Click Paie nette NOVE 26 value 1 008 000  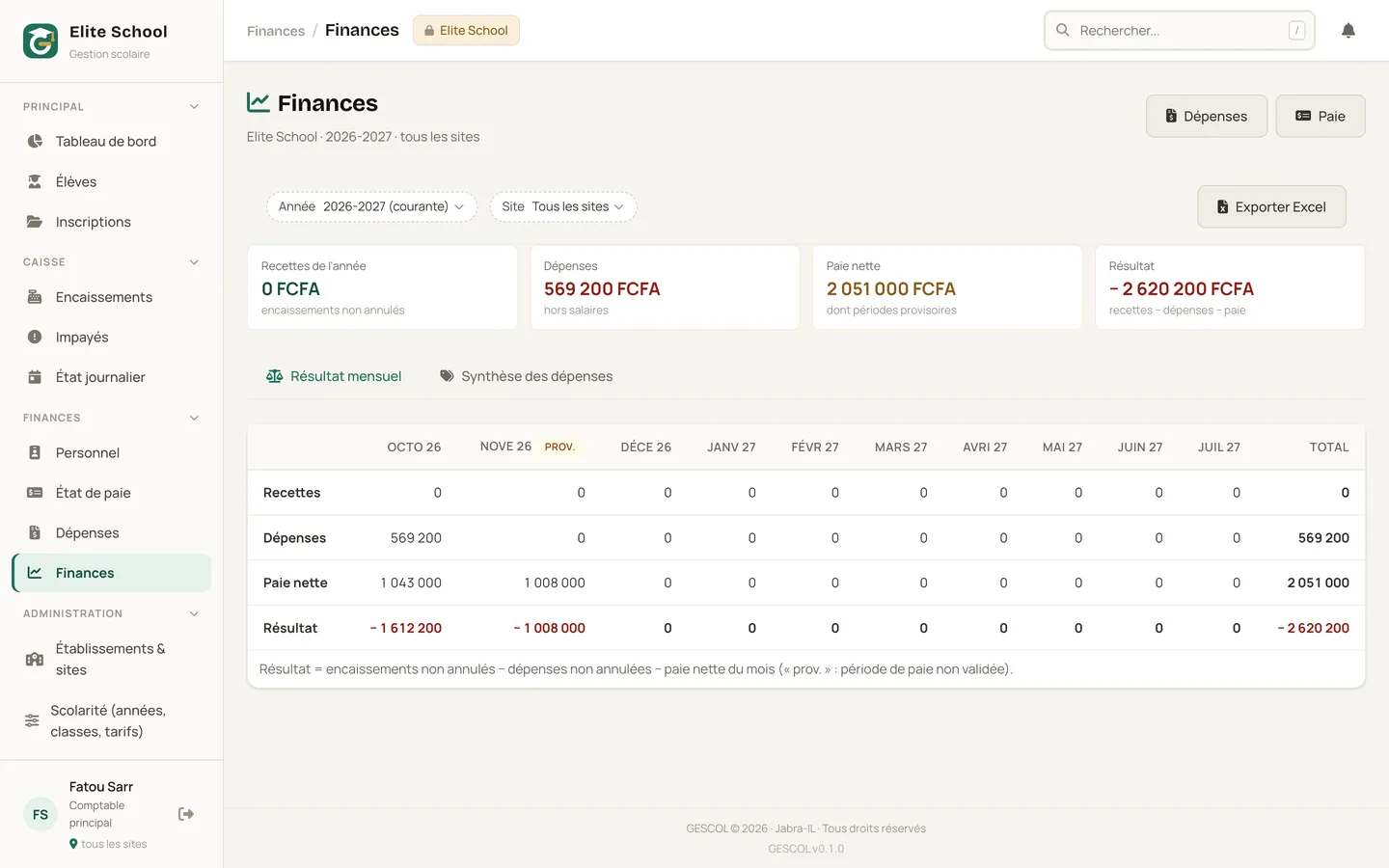pos(555,583)
